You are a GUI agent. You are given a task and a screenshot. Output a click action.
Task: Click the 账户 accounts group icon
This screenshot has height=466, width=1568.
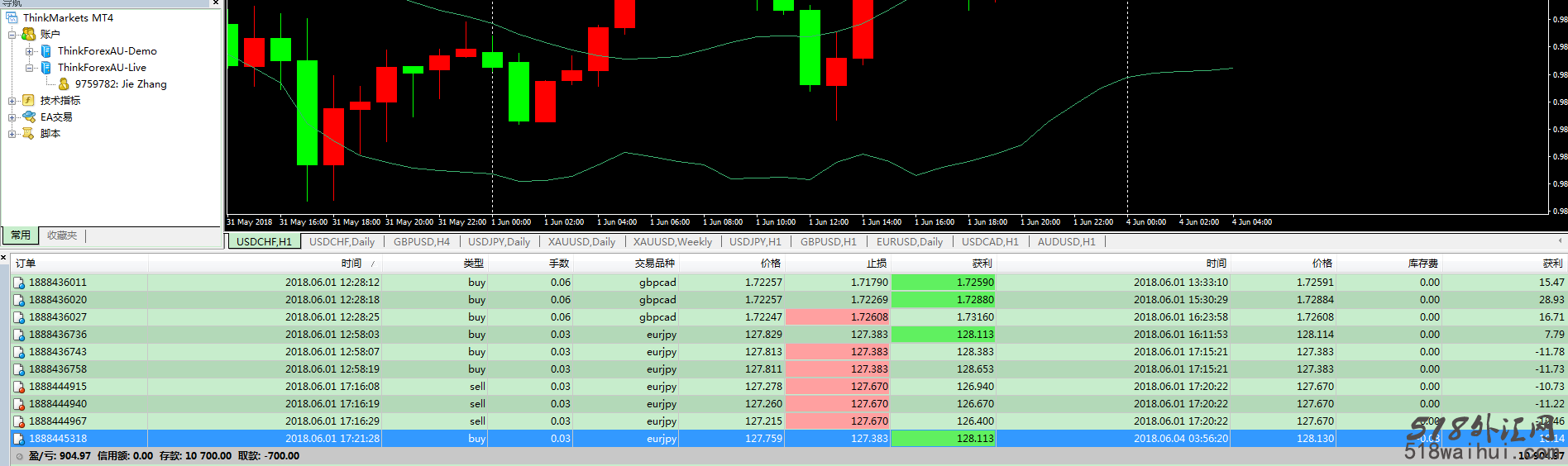point(29,34)
